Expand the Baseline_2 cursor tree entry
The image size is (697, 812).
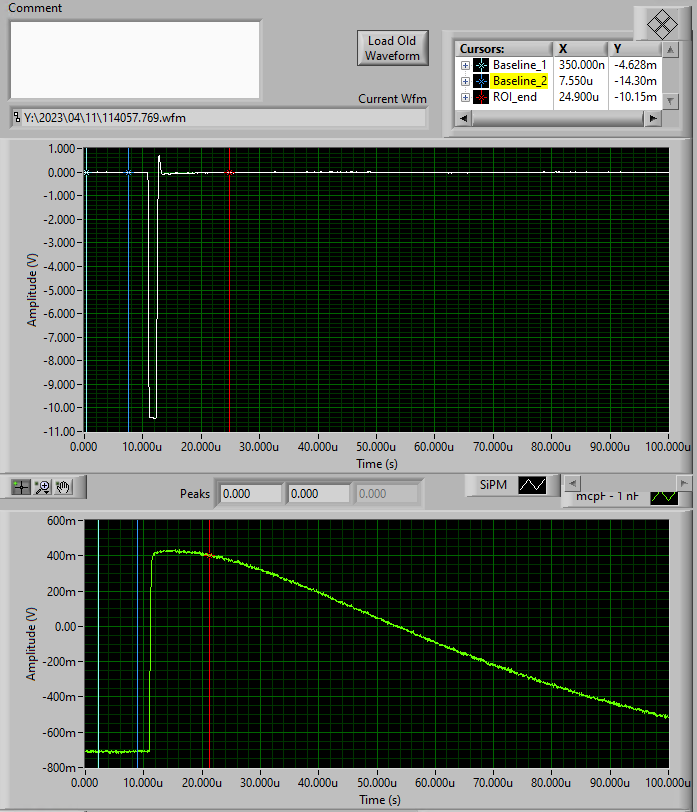465,81
